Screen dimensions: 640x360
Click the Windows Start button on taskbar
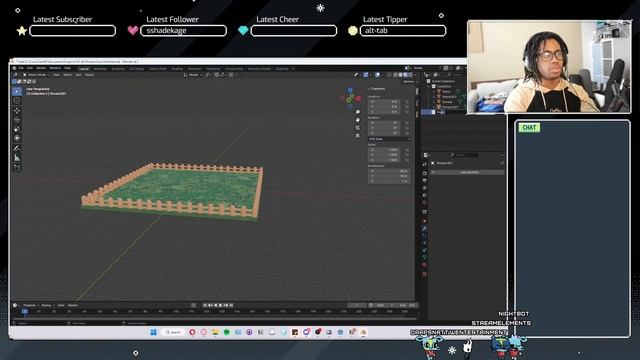(153, 332)
